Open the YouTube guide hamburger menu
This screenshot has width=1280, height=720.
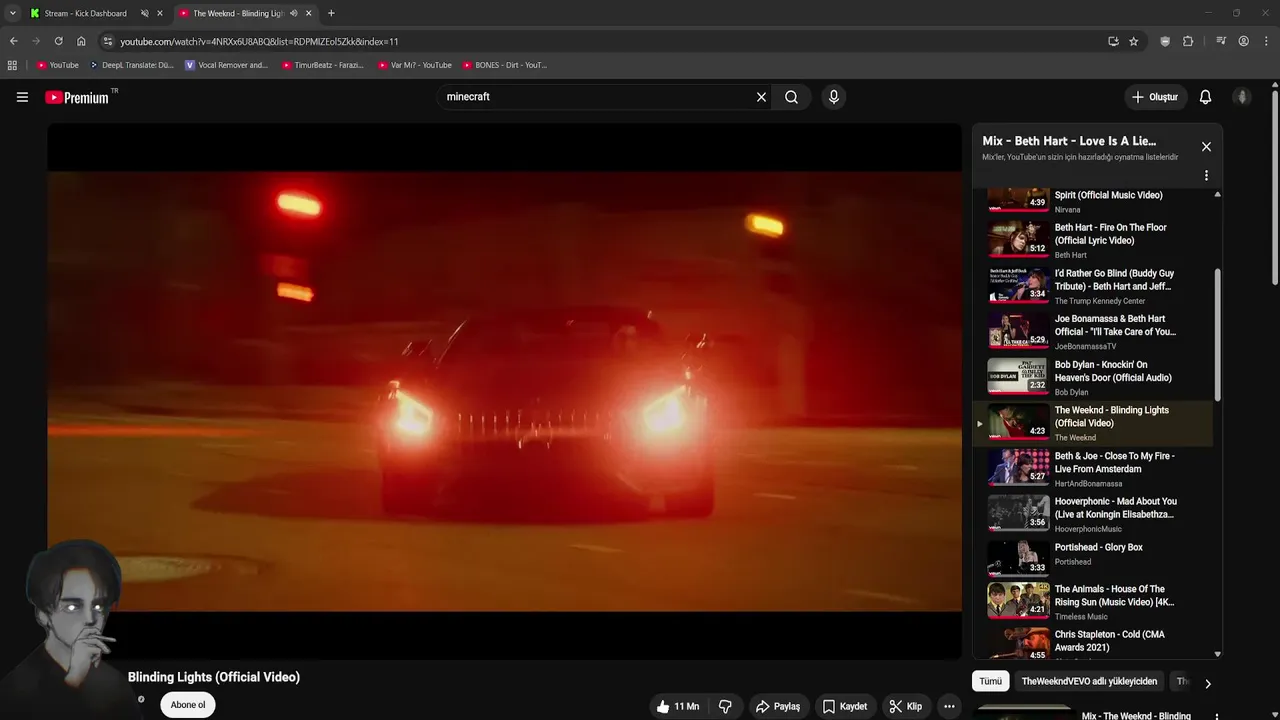tap(22, 97)
